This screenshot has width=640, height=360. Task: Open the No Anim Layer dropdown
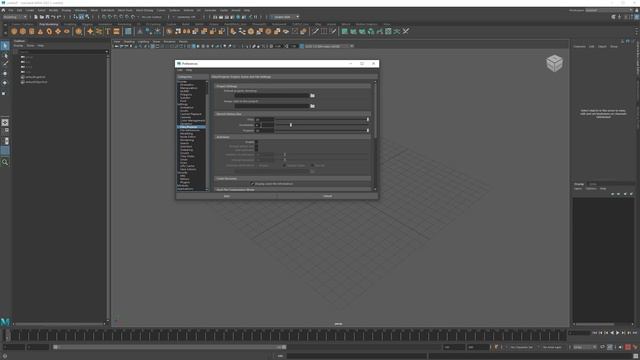point(552,347)
